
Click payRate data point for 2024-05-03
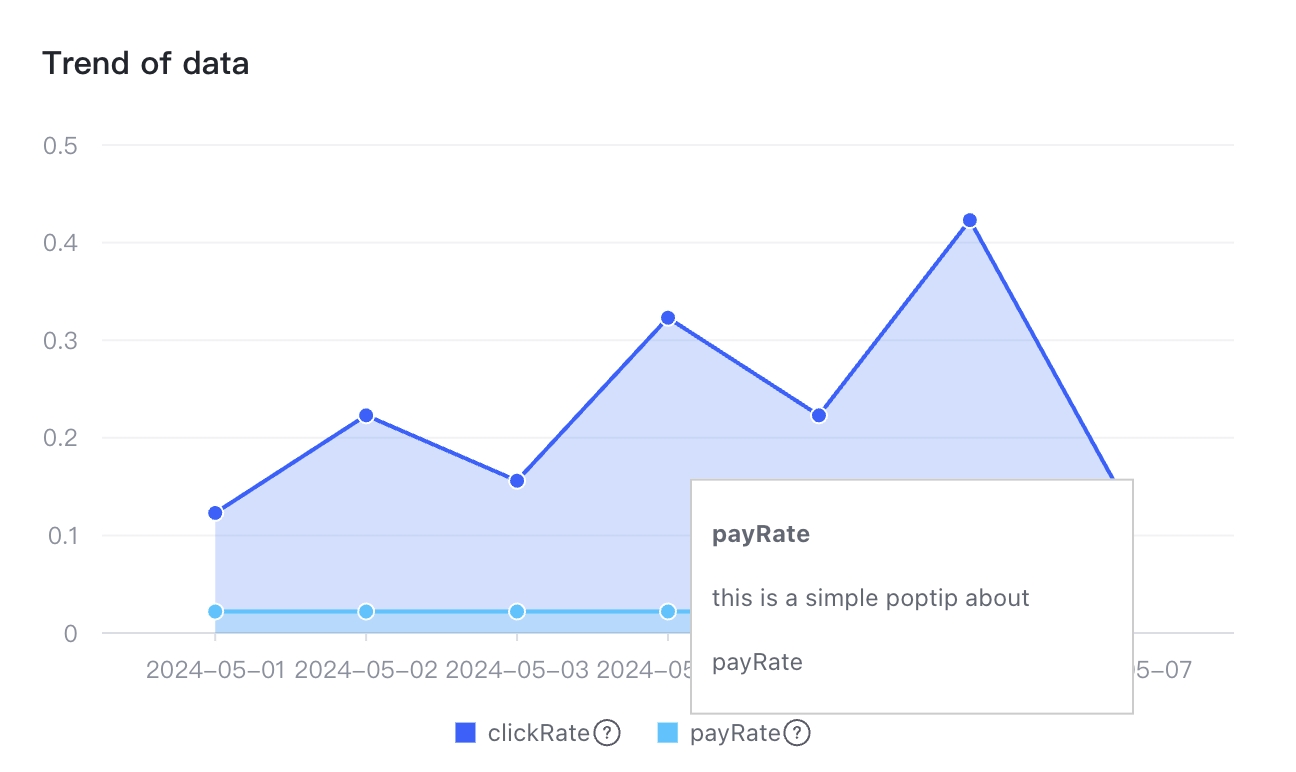click(517, 611)
